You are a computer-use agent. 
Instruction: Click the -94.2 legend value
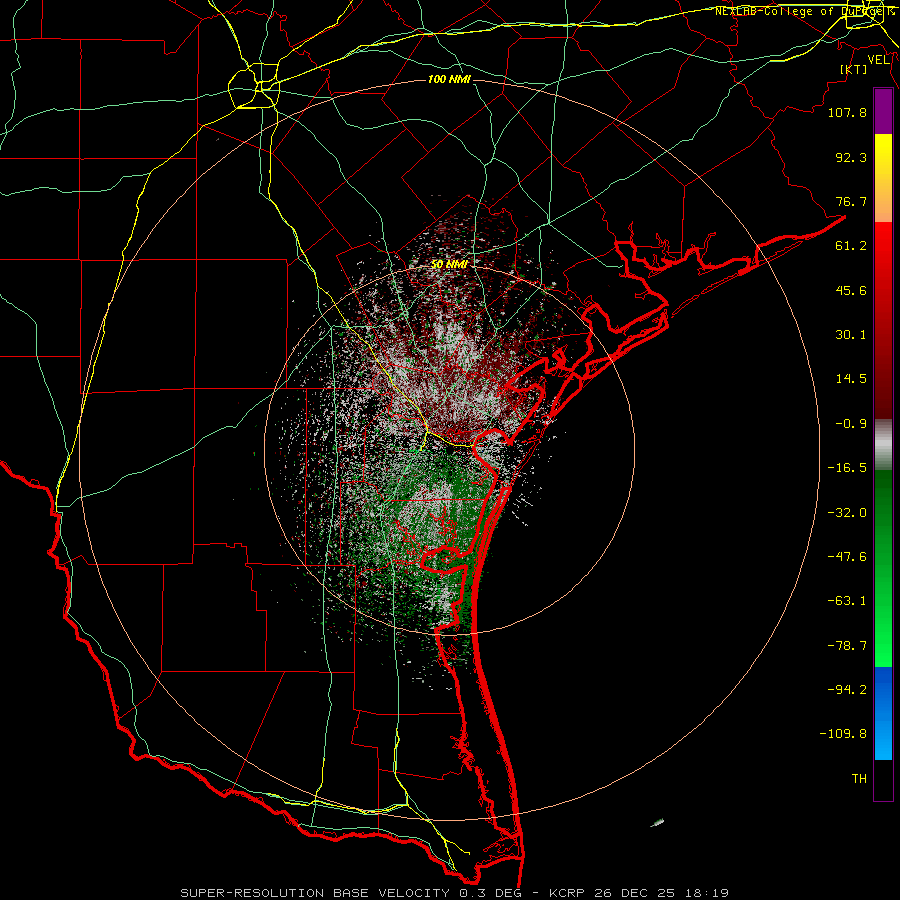pos(847,689)
